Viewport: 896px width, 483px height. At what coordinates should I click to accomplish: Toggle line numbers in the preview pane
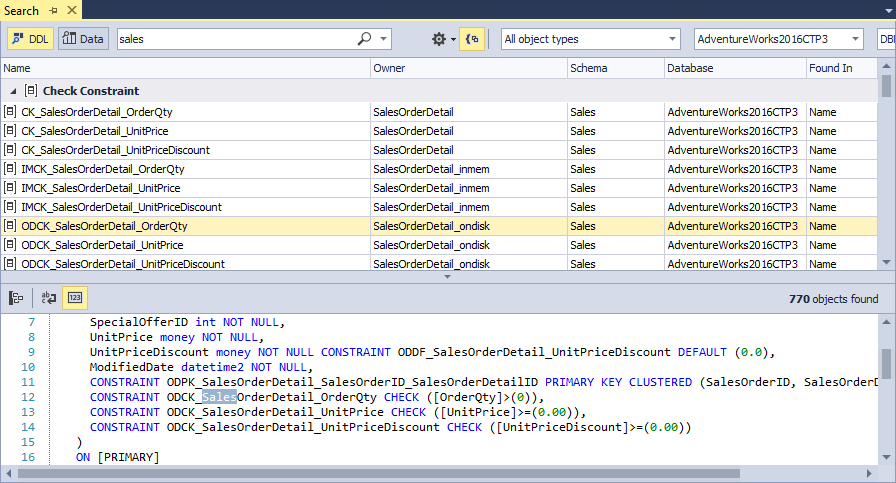[75, 298]
